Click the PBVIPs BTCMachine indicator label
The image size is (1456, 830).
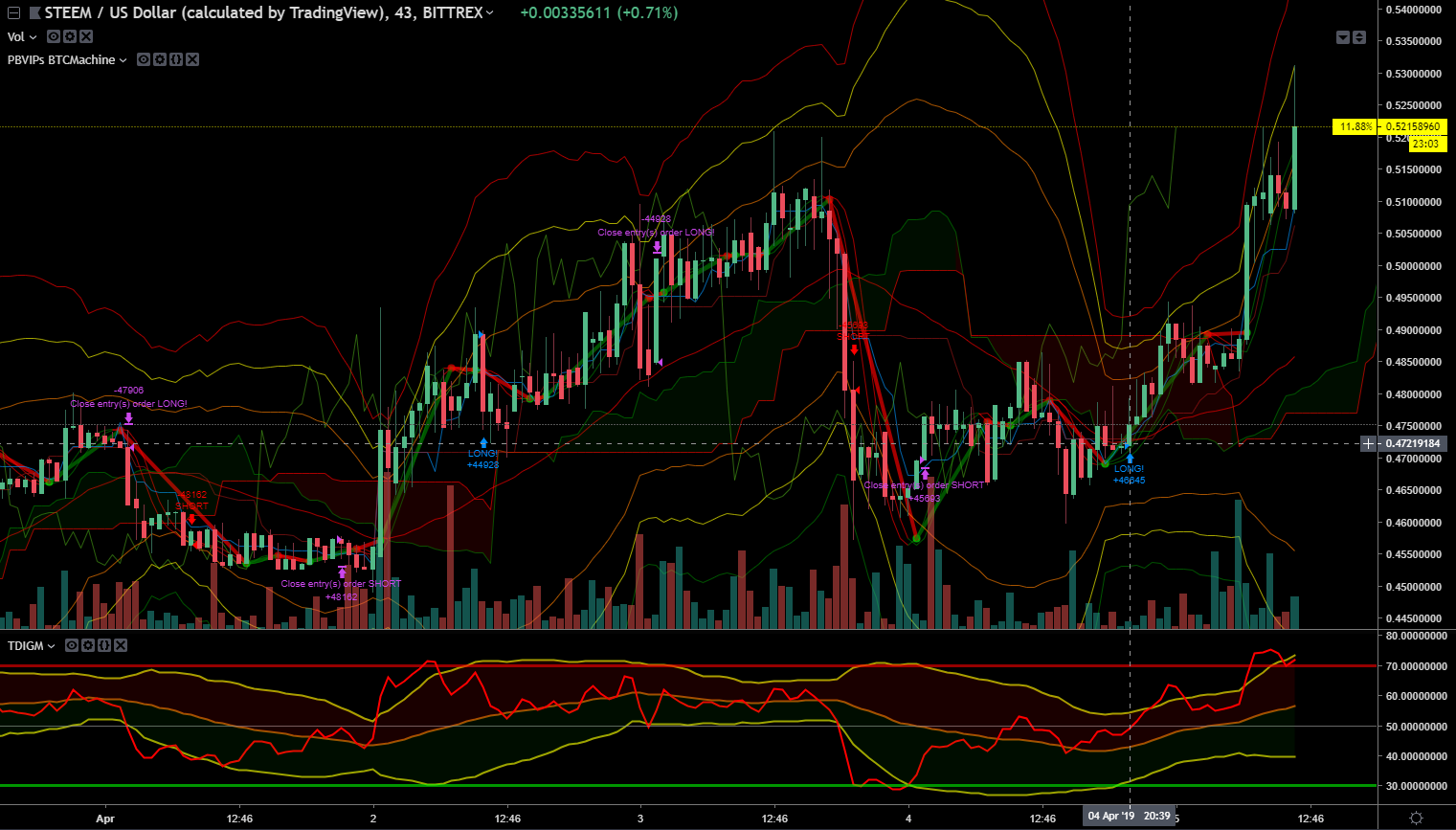tap(61, 59)
